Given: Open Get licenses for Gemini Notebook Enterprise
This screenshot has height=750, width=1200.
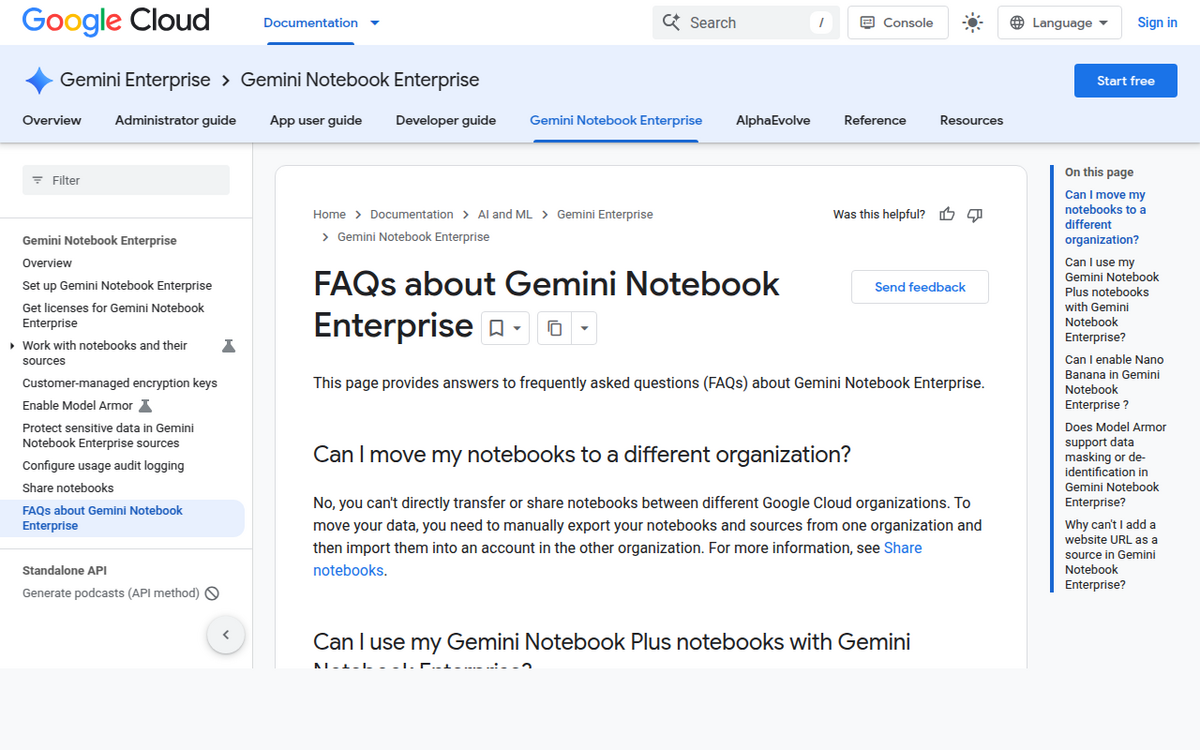Looking at the screenshot, I should [113, 316].
